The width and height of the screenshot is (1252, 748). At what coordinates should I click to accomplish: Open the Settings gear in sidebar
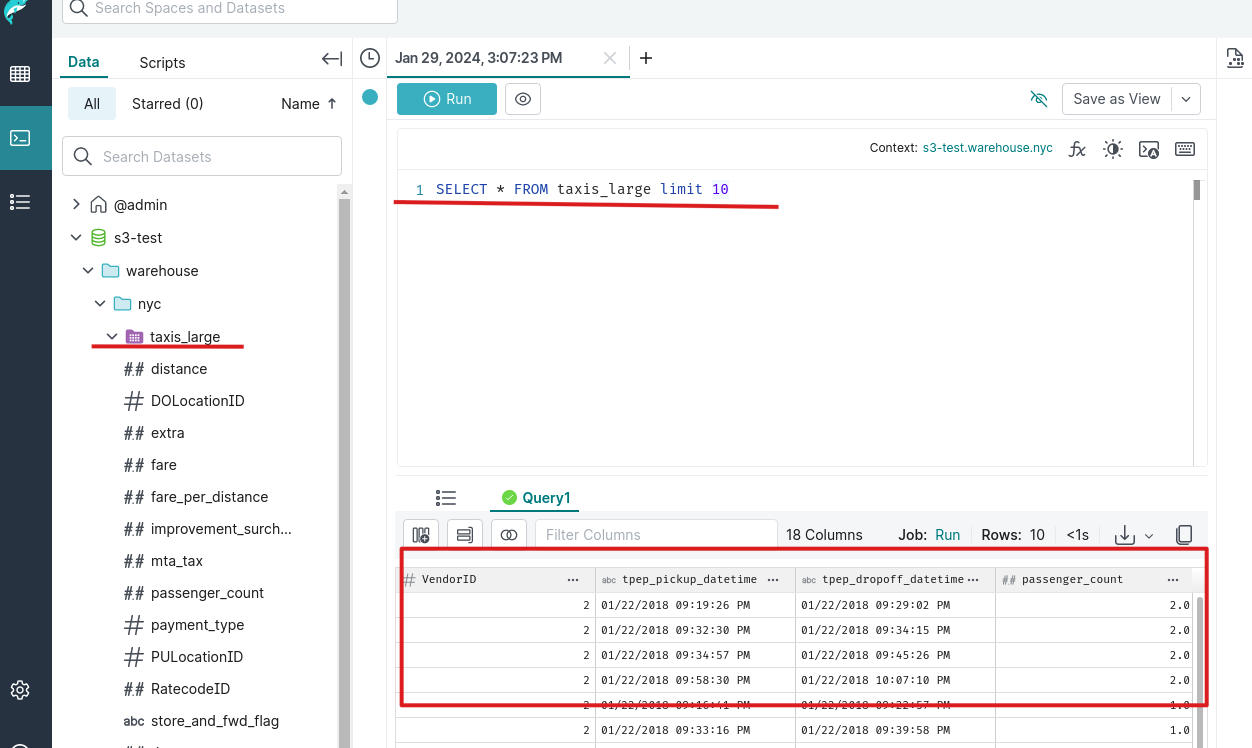pos(20,690)
